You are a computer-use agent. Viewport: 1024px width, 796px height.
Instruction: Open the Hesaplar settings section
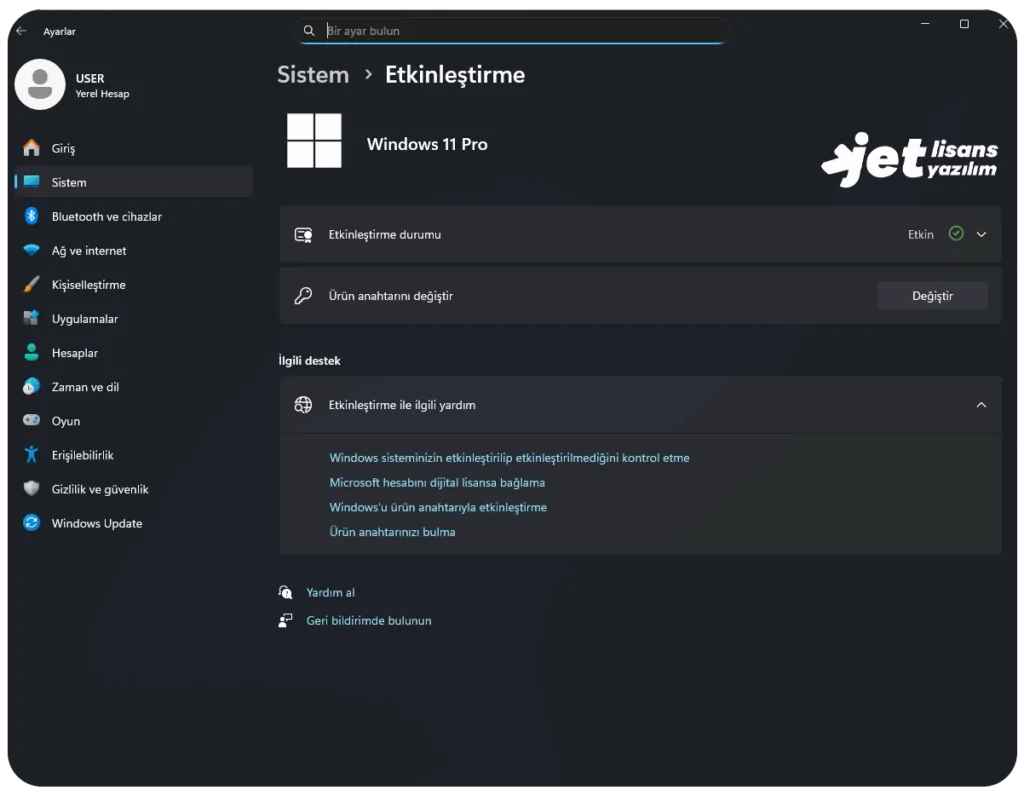(x=75, y=353)
